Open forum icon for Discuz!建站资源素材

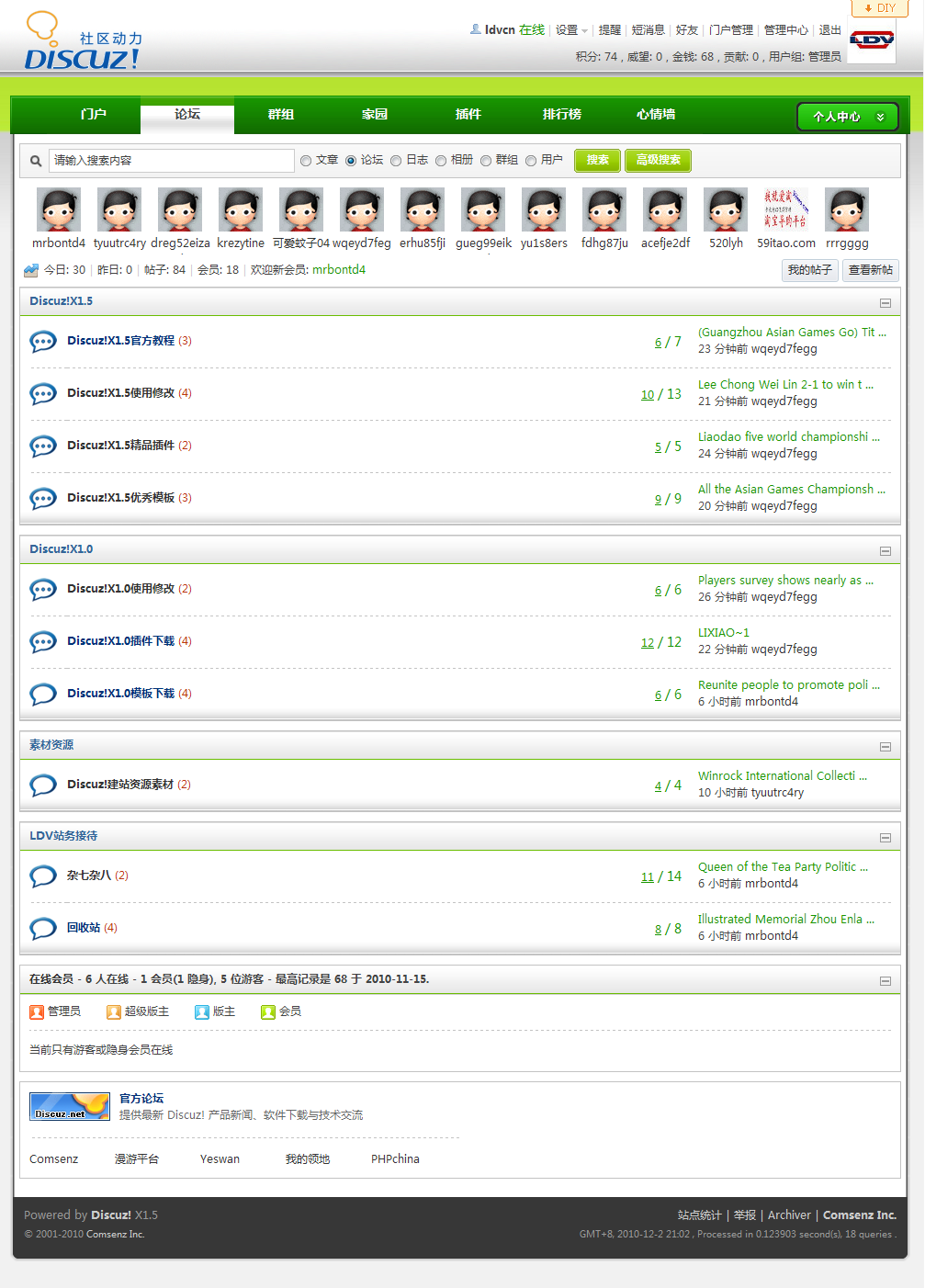[x=43, y=785]
